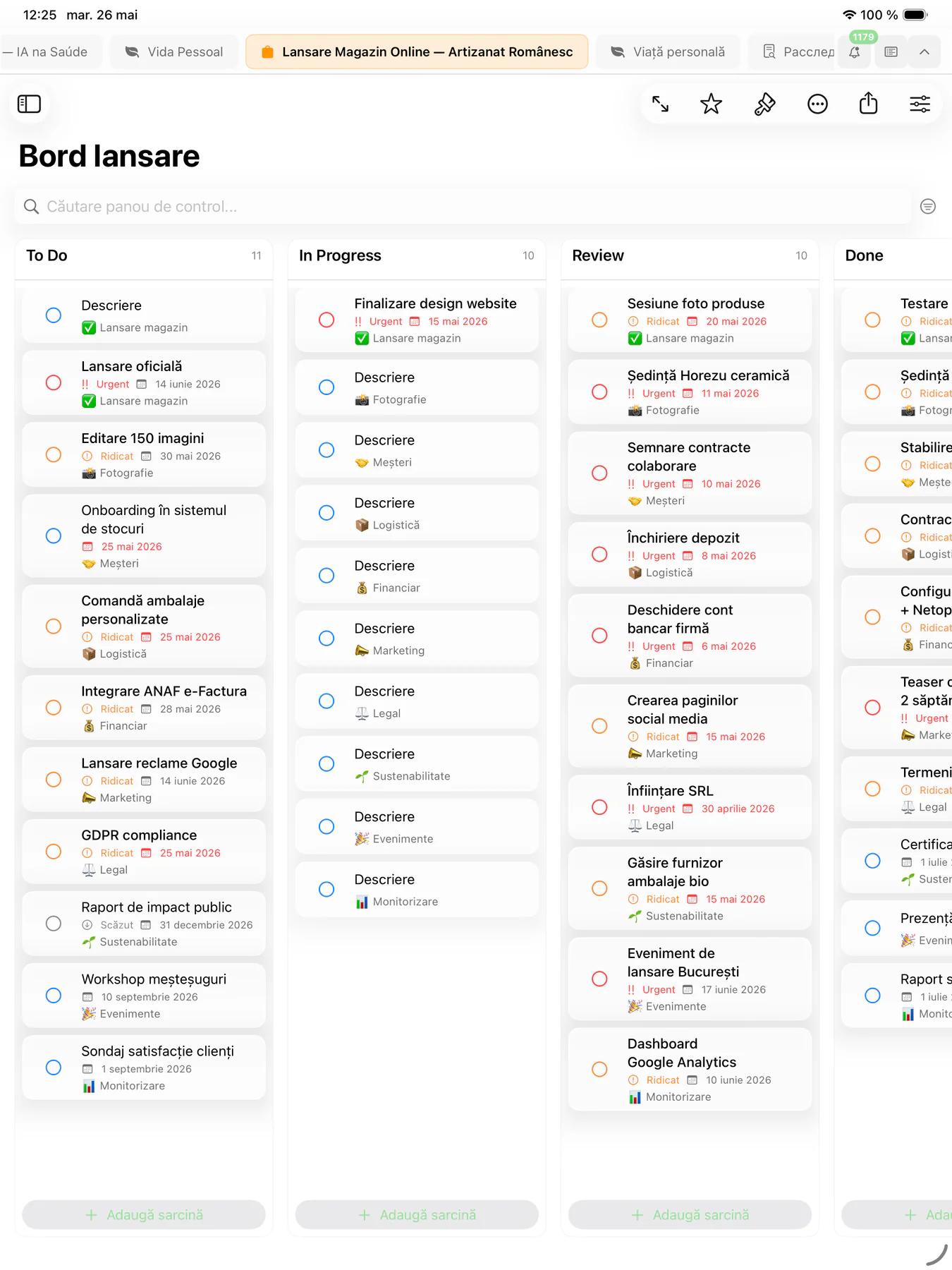Complete Integrare ANAF e-Factura task circle
The width and height of the screenshot is (952, 1270).
[x=54, y=707]
